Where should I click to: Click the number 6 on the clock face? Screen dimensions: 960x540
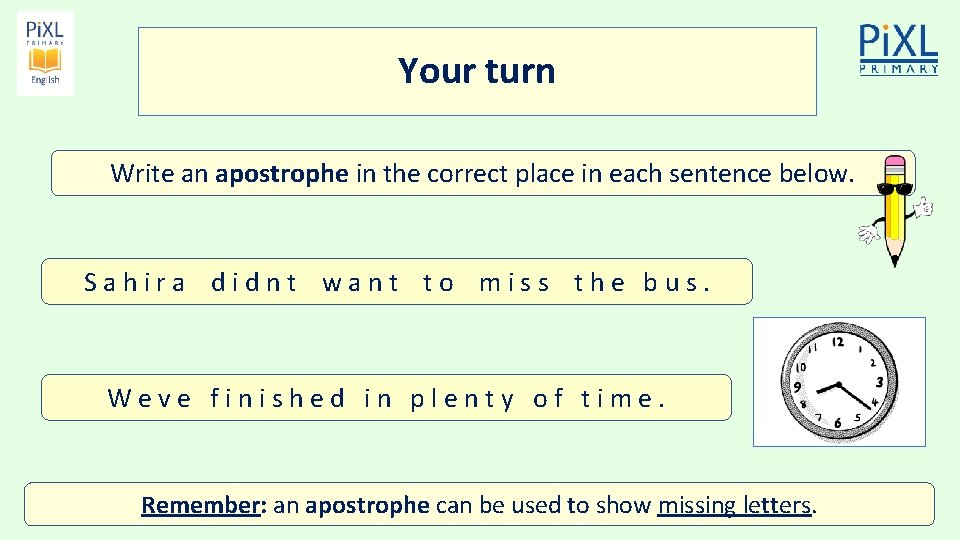[x=838, y=423]
